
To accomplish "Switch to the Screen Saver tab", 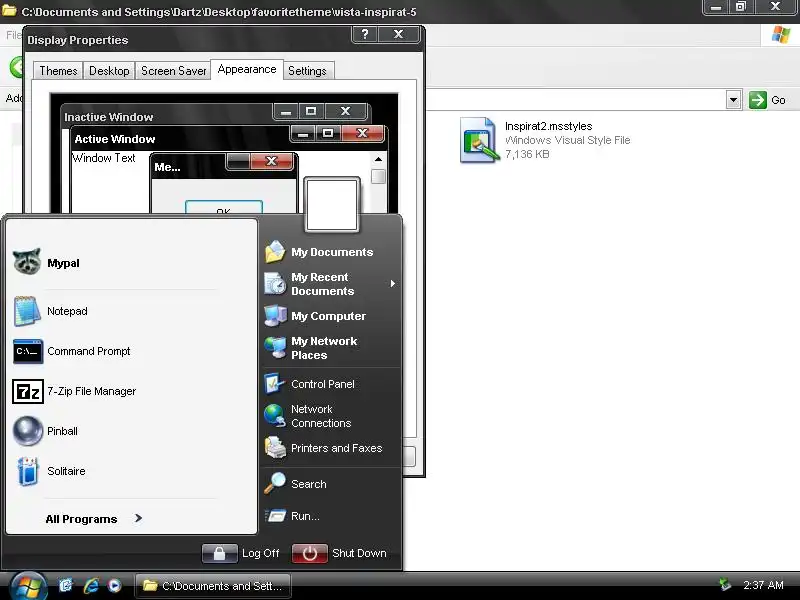I will pos(173,71).
